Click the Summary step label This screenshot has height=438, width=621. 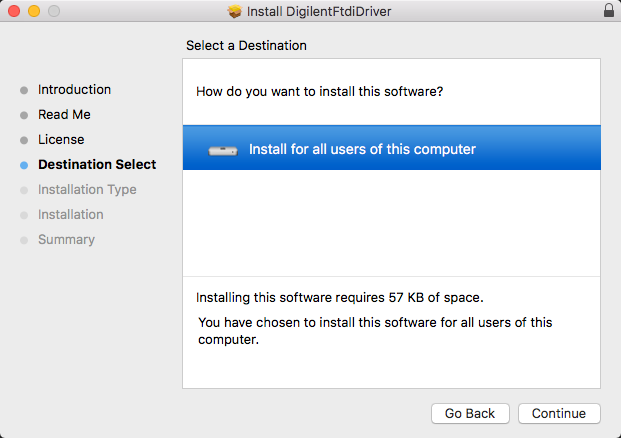(66, 240)
